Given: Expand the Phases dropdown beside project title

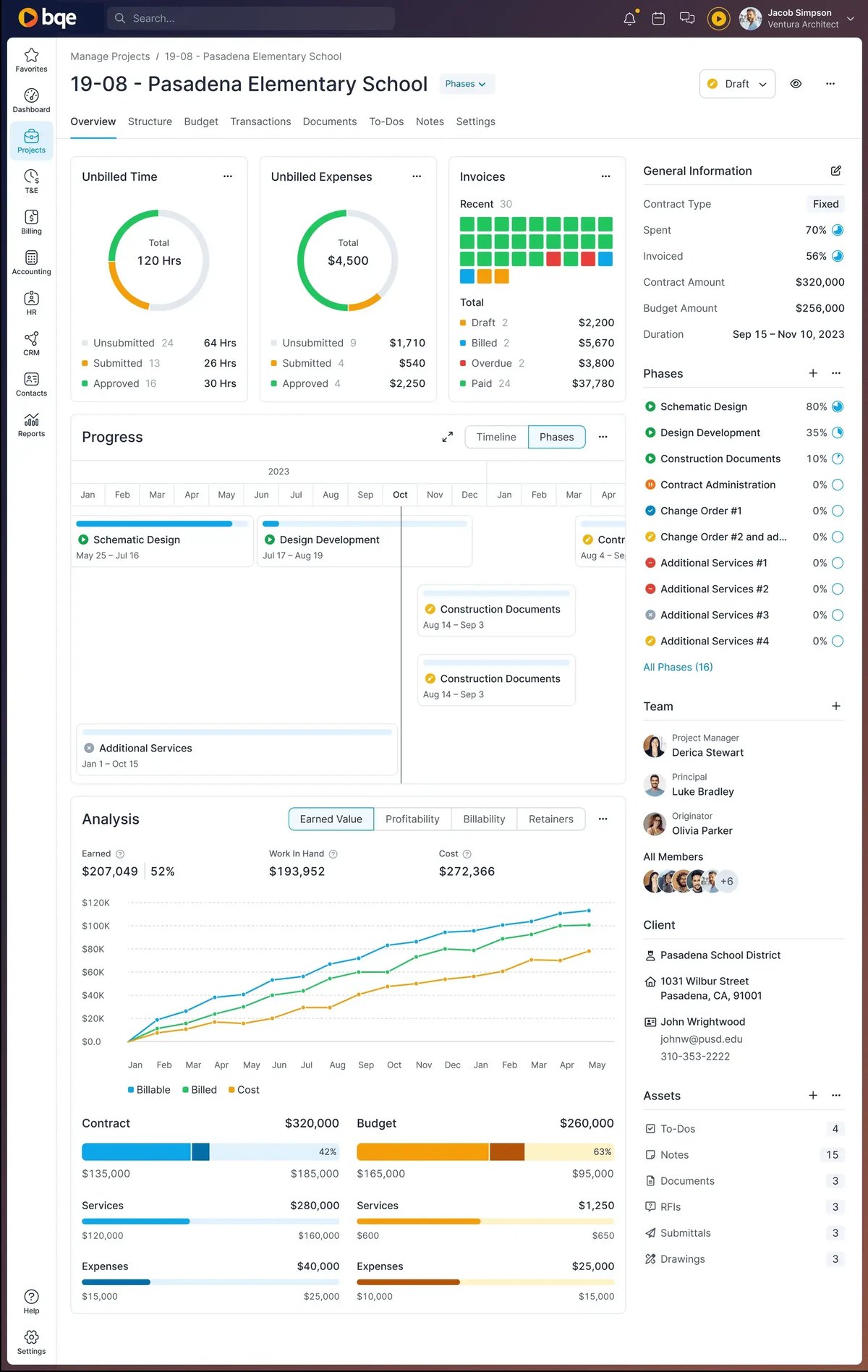Looking at the screenshot, I should click(467, 84).
